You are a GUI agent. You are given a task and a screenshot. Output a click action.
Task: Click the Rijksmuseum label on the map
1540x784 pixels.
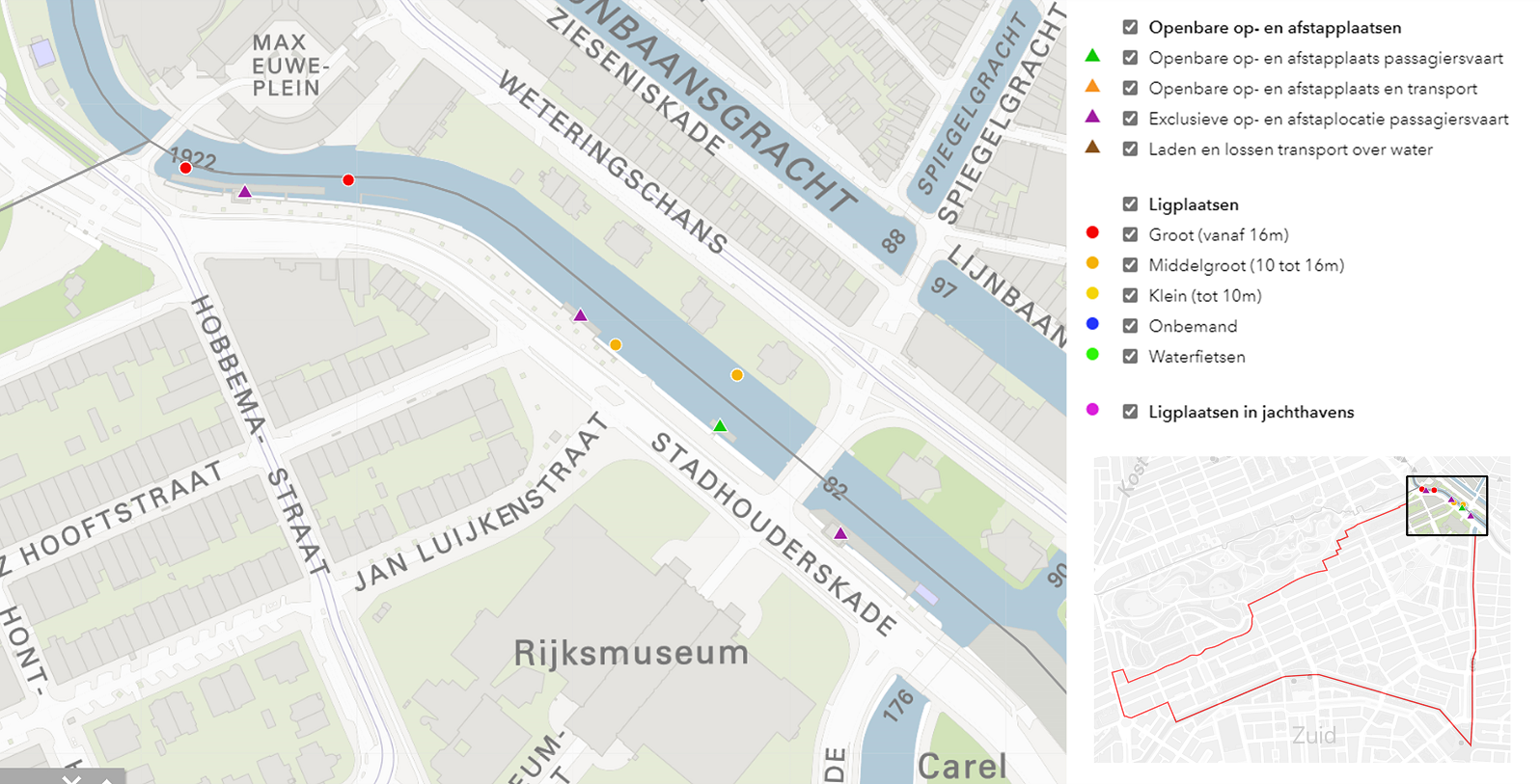[x=631, y=653]
